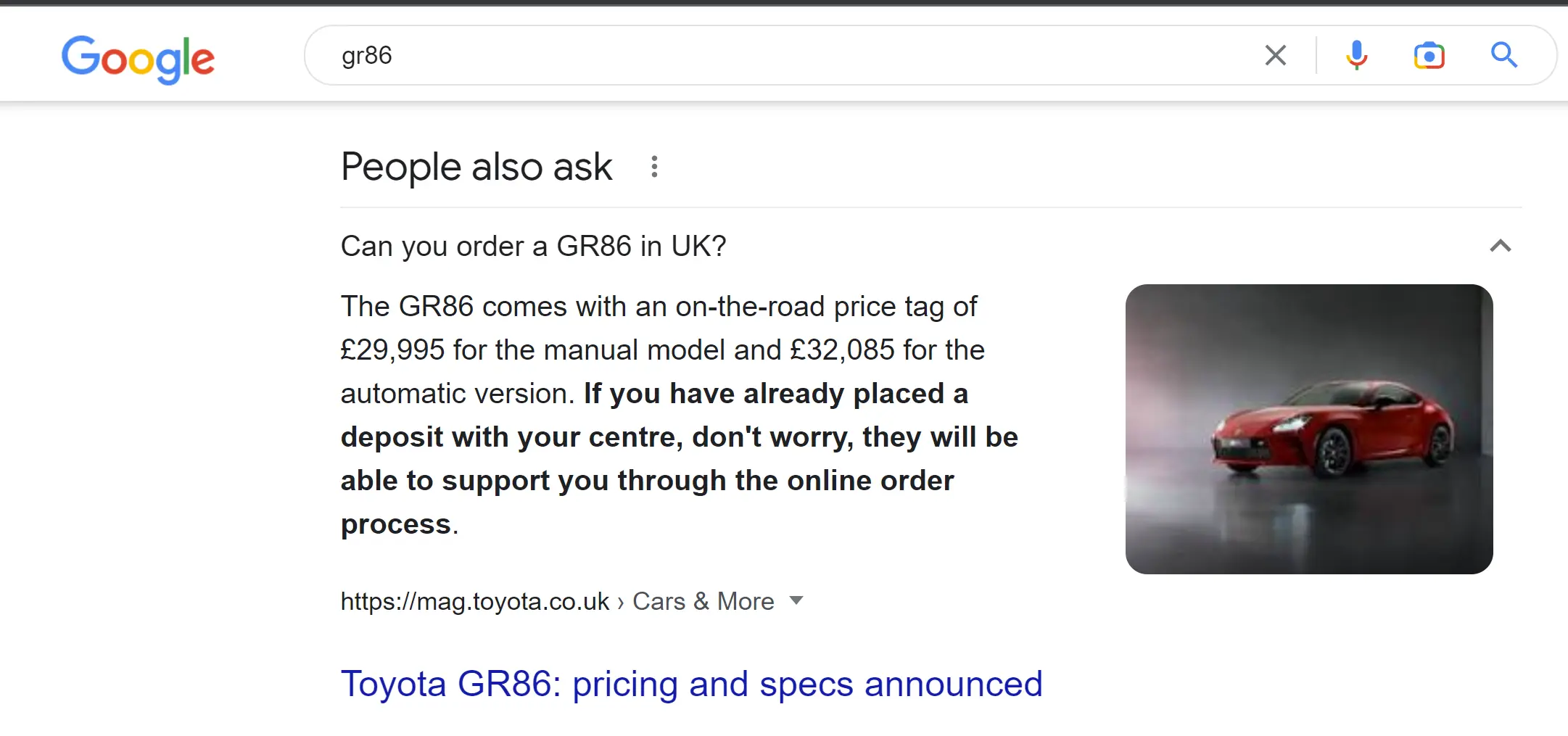The height and width of the screenshot is (736, 1568).
Task: Toggle the "Can you order a GR86 in UK?" question
Action: (x=931, y=247)
